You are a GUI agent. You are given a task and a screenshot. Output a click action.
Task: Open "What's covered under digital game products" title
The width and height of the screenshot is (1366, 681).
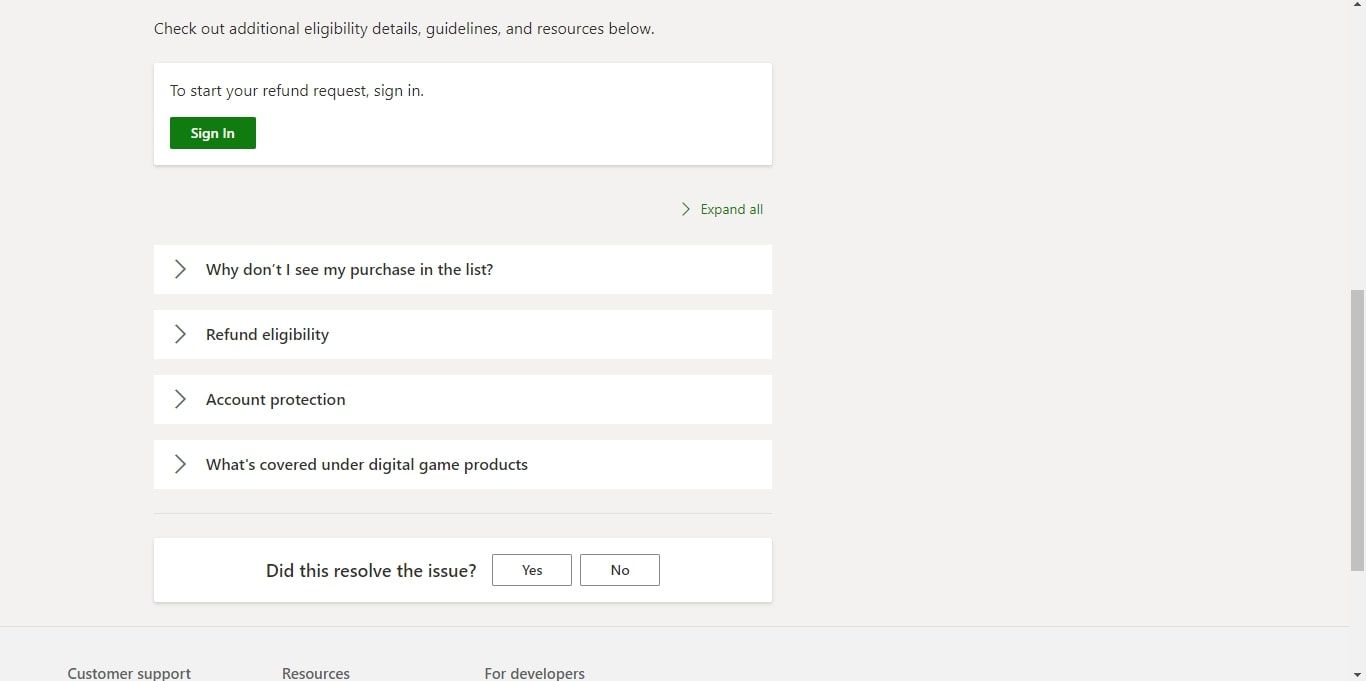pyautogui.click(x=366, y=464)
